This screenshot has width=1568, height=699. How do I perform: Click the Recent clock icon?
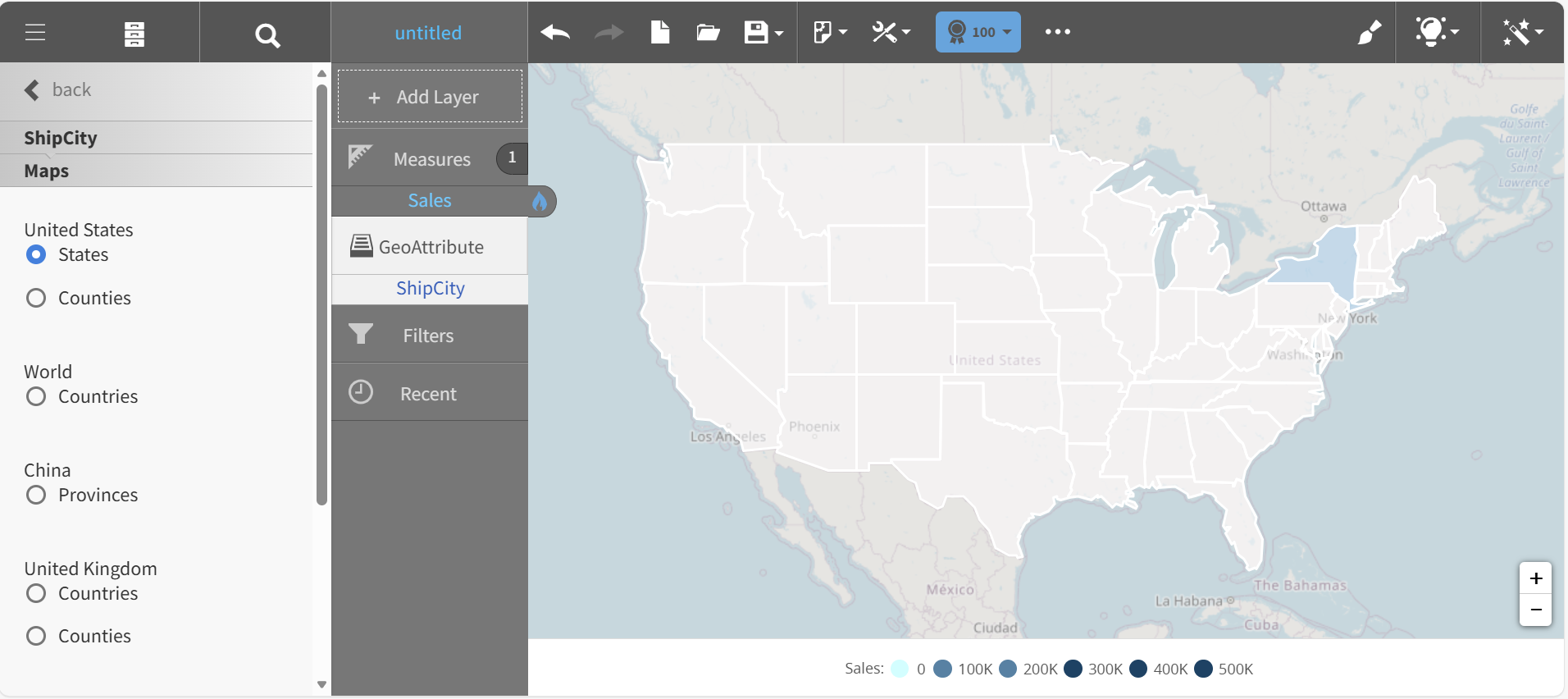click(361, 392)
